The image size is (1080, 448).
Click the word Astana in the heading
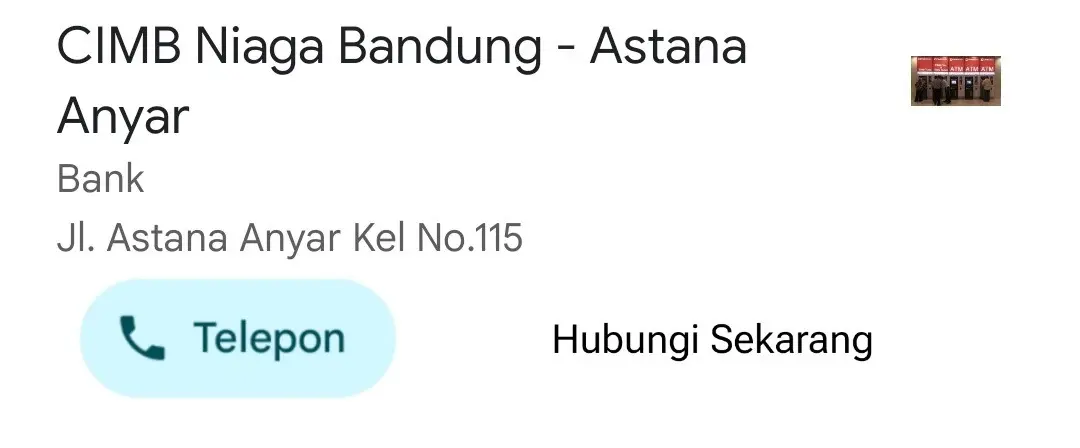tap(668, 47)
